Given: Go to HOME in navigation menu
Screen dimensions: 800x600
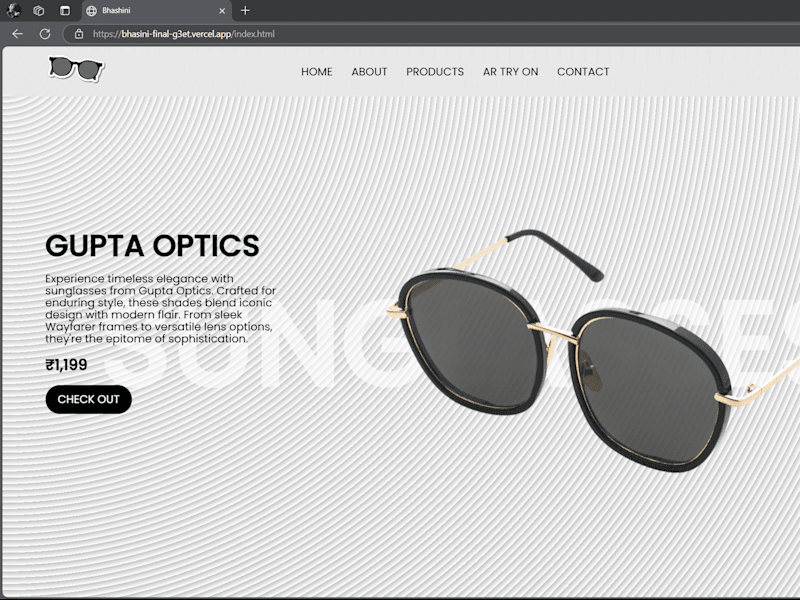Looking at the screenshot, I should point(317,72).
